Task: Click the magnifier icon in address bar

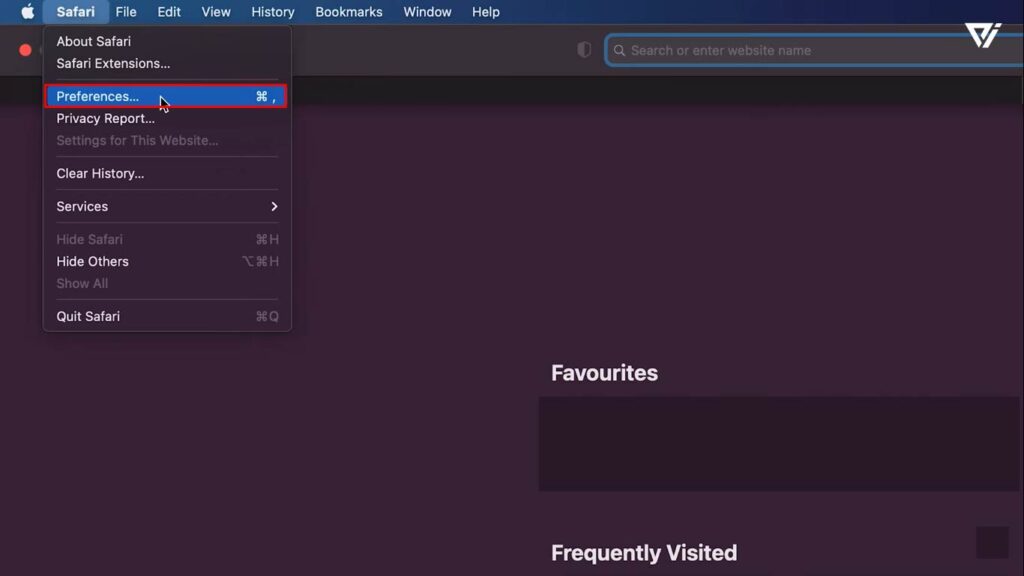Action: 619,50
